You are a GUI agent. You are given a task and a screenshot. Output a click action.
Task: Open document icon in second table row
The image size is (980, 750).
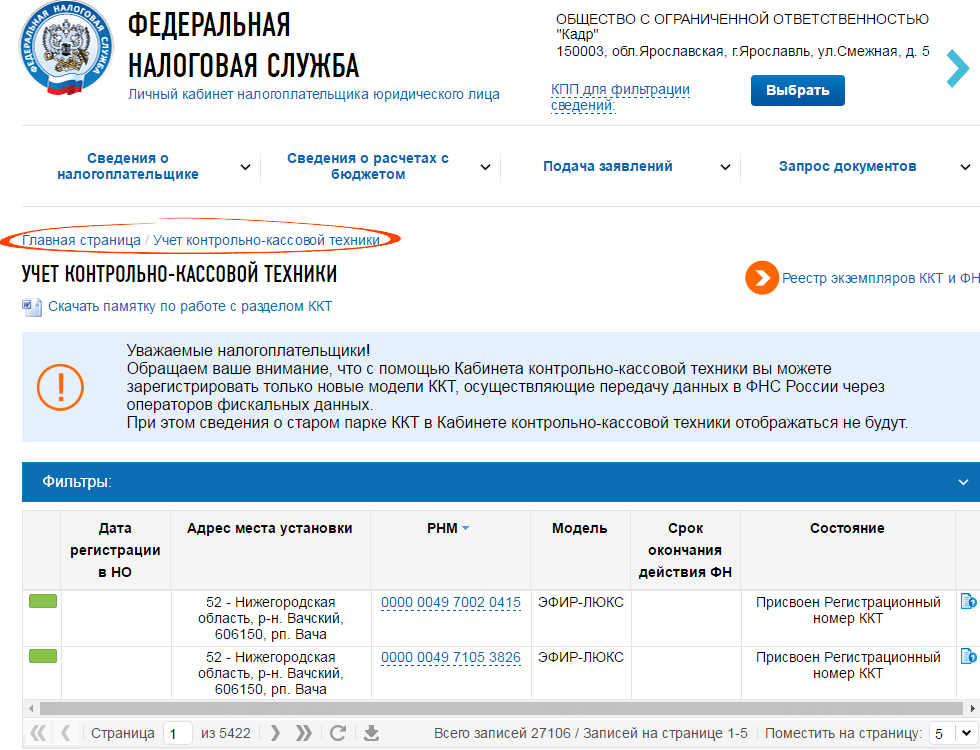[968, 656]
